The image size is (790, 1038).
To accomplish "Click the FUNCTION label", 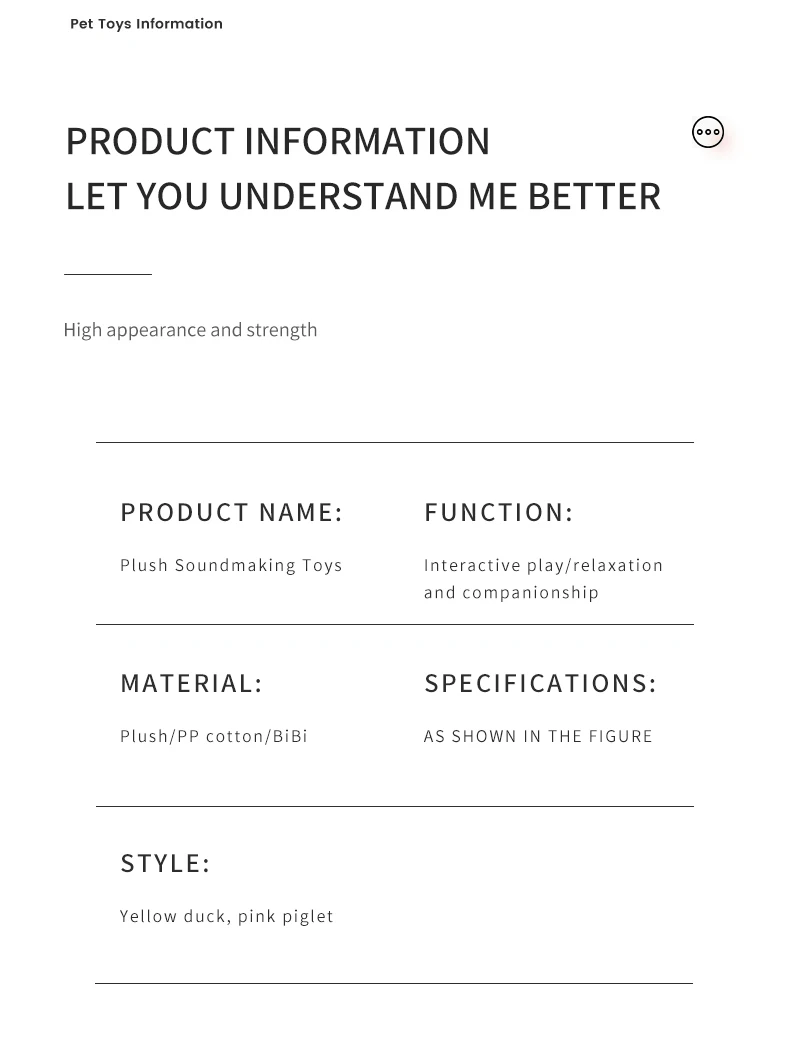I will point(499,512).
